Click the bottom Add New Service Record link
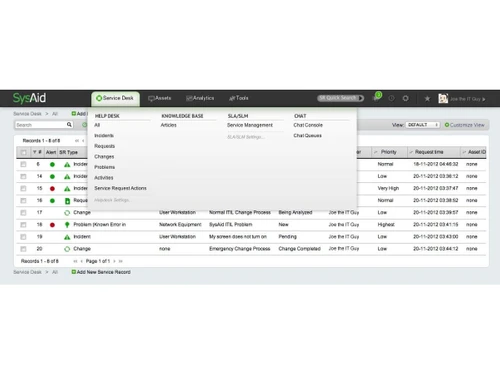Viewport: 500px width, 375px height. point(101,272)
